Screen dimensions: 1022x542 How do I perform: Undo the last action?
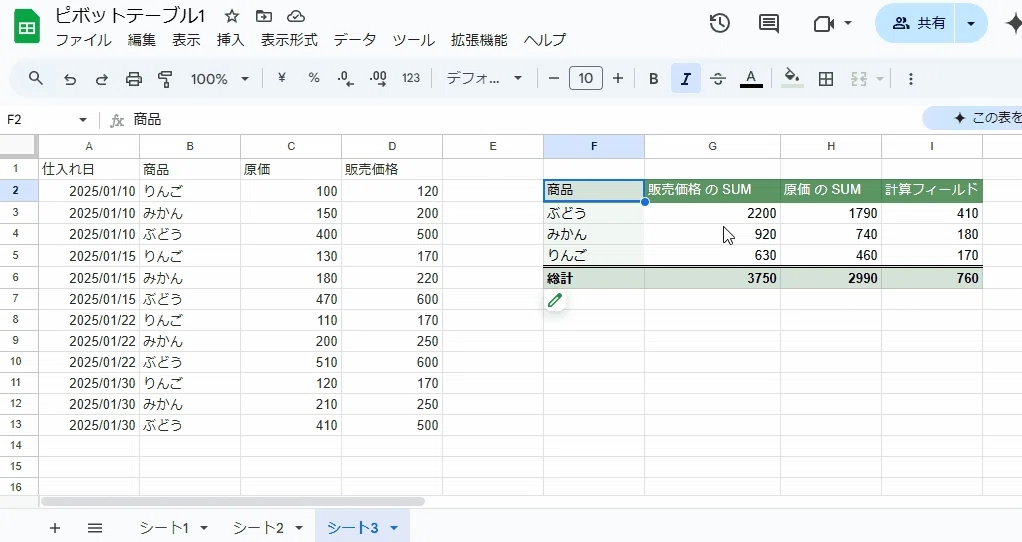(70, 79)
